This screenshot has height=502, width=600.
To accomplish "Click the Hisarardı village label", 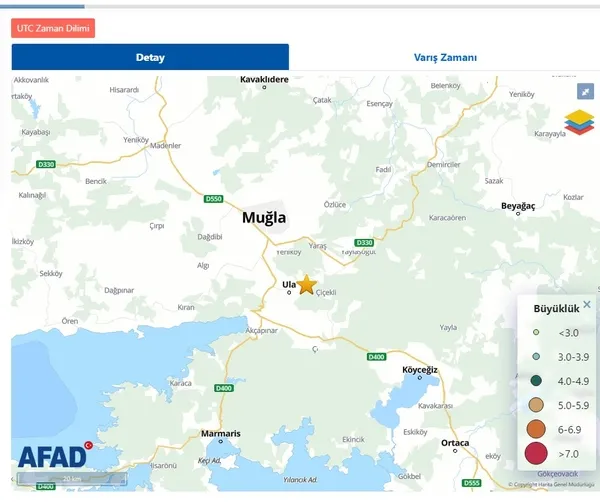I will [x=124, y=90].
